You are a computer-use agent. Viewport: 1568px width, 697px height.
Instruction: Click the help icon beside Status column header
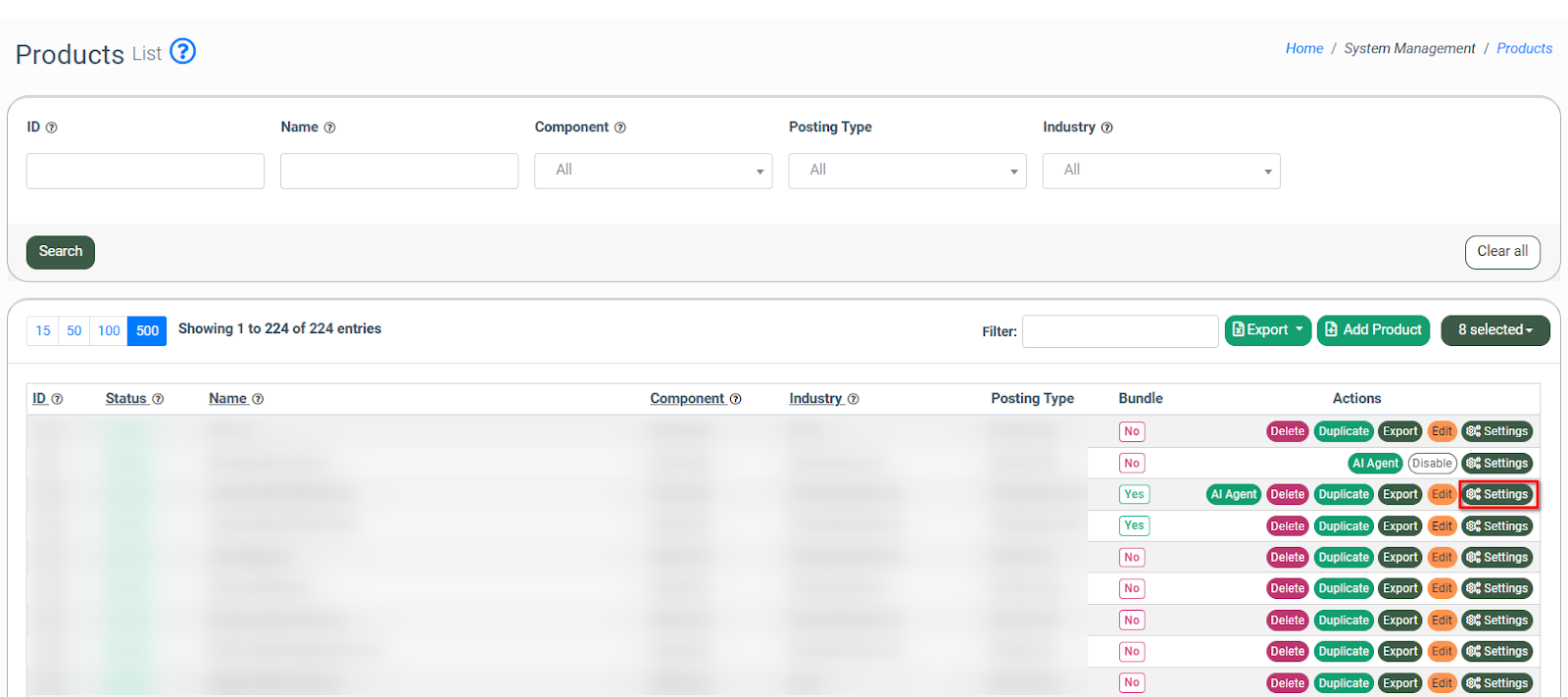tap(158, 399)
